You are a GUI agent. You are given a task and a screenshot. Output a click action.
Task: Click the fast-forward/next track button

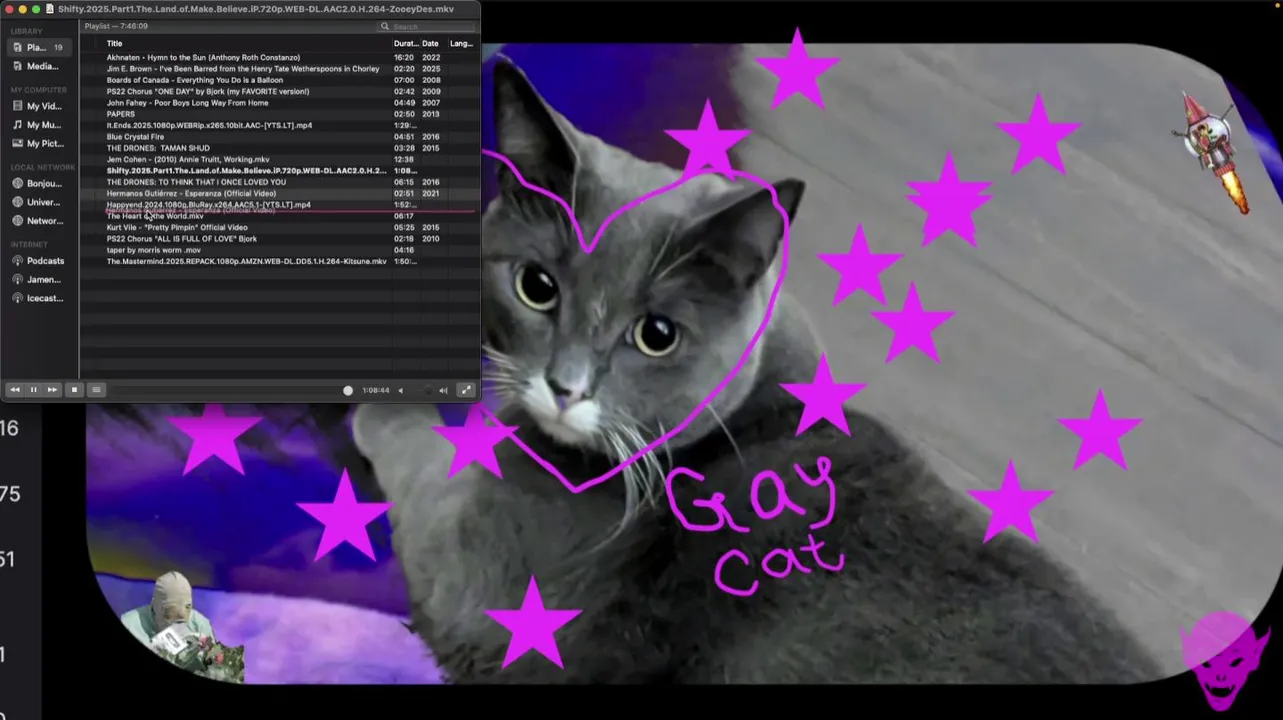[52, 390]
